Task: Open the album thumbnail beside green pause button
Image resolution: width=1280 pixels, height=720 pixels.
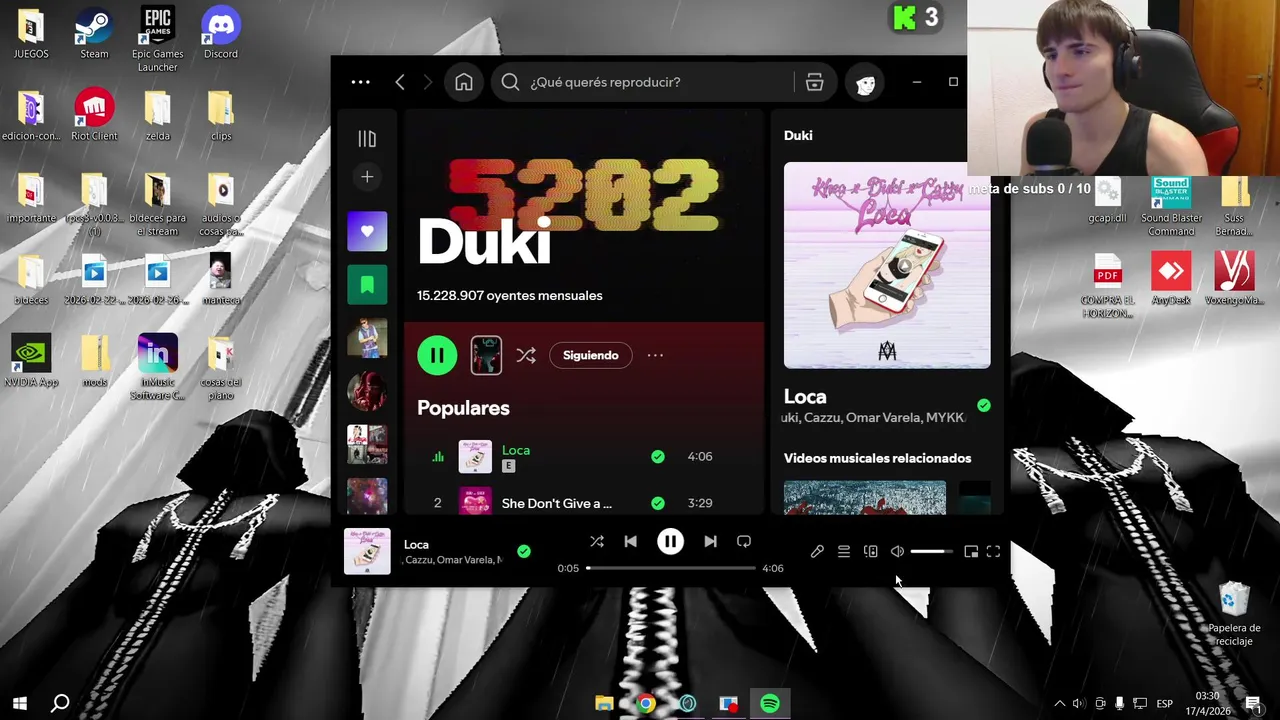Action: click(486, 355)
